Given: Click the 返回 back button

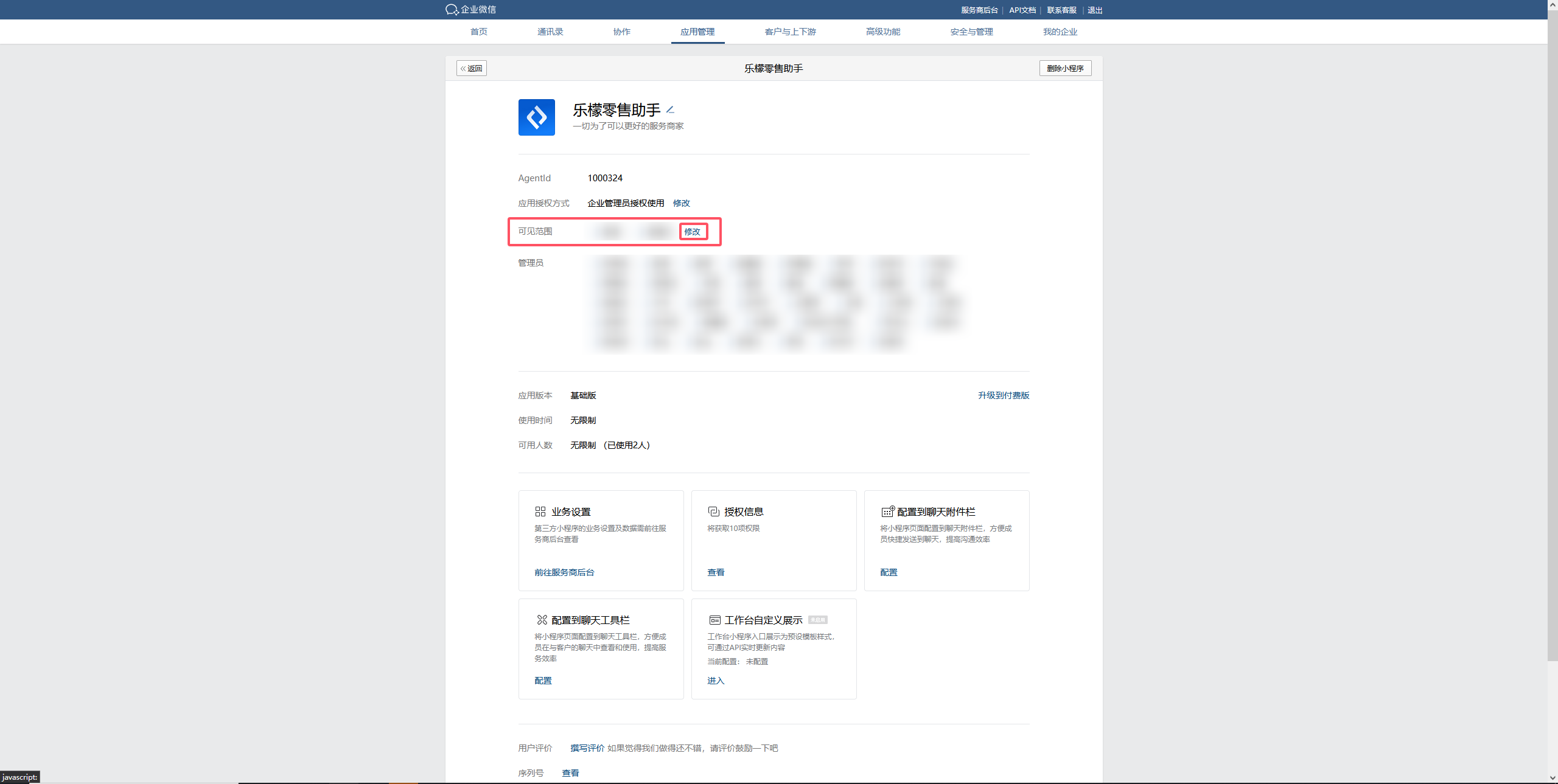Looking at the screenshot, I should 472,68.
